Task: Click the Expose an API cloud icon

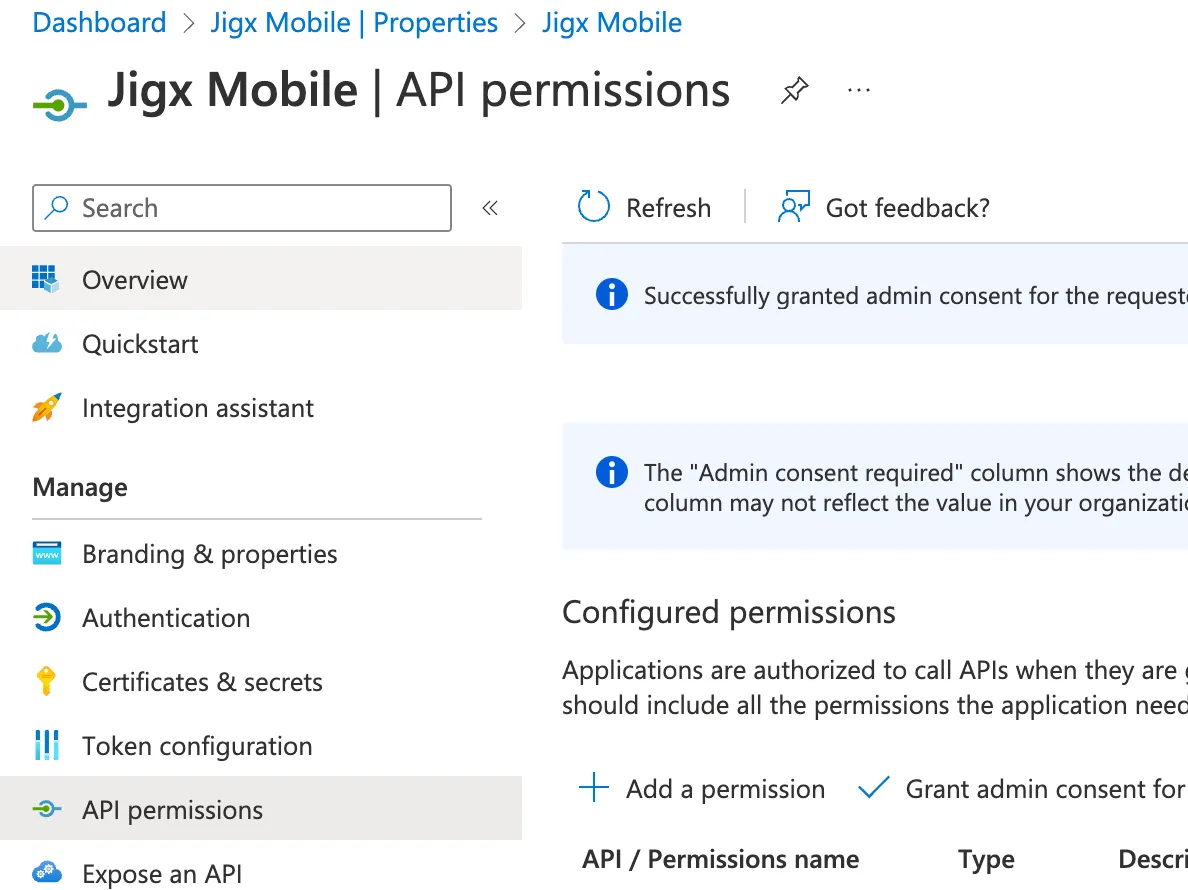Action: click(47, 872)
